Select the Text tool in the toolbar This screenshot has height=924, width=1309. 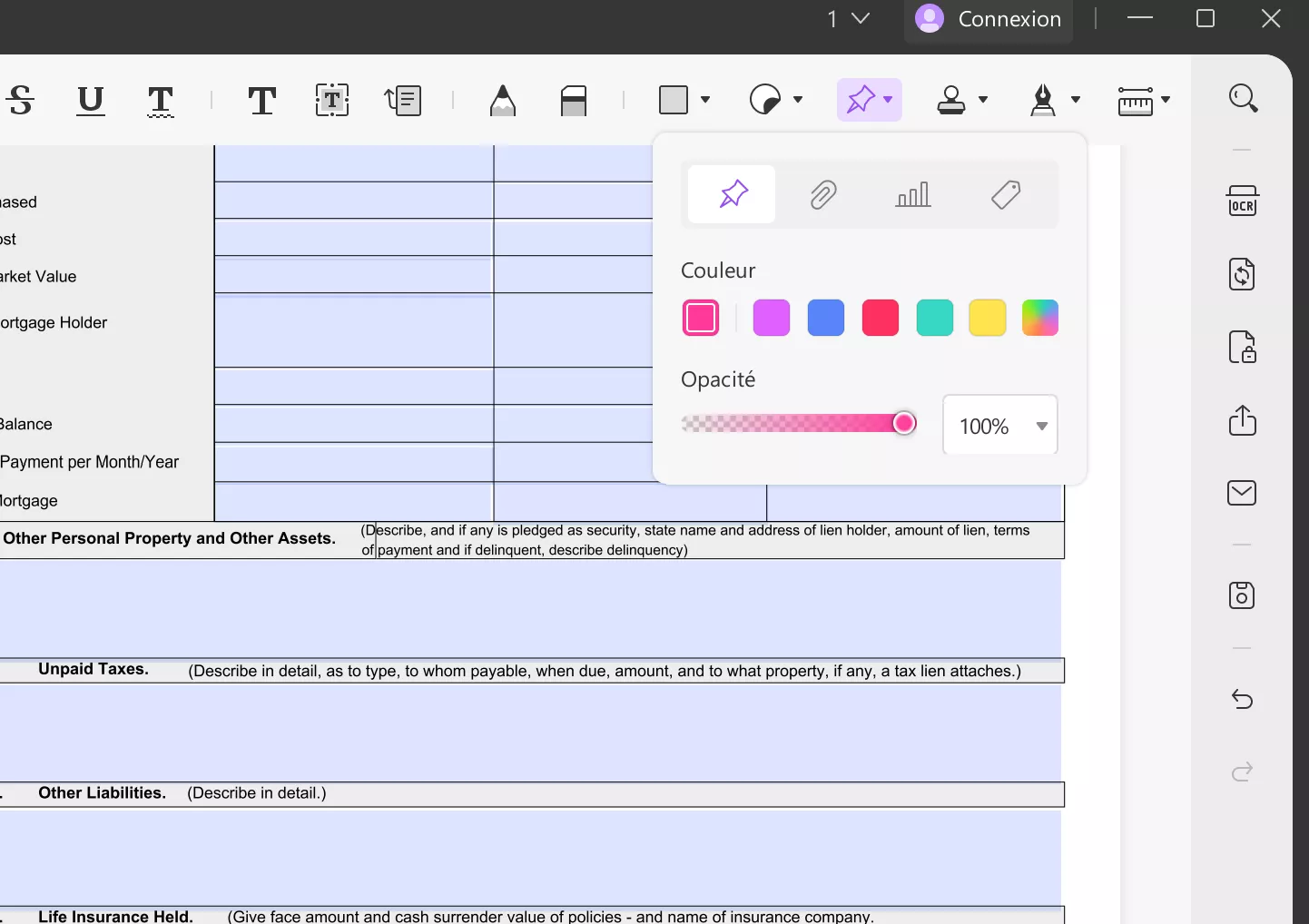tap(262, 101)
